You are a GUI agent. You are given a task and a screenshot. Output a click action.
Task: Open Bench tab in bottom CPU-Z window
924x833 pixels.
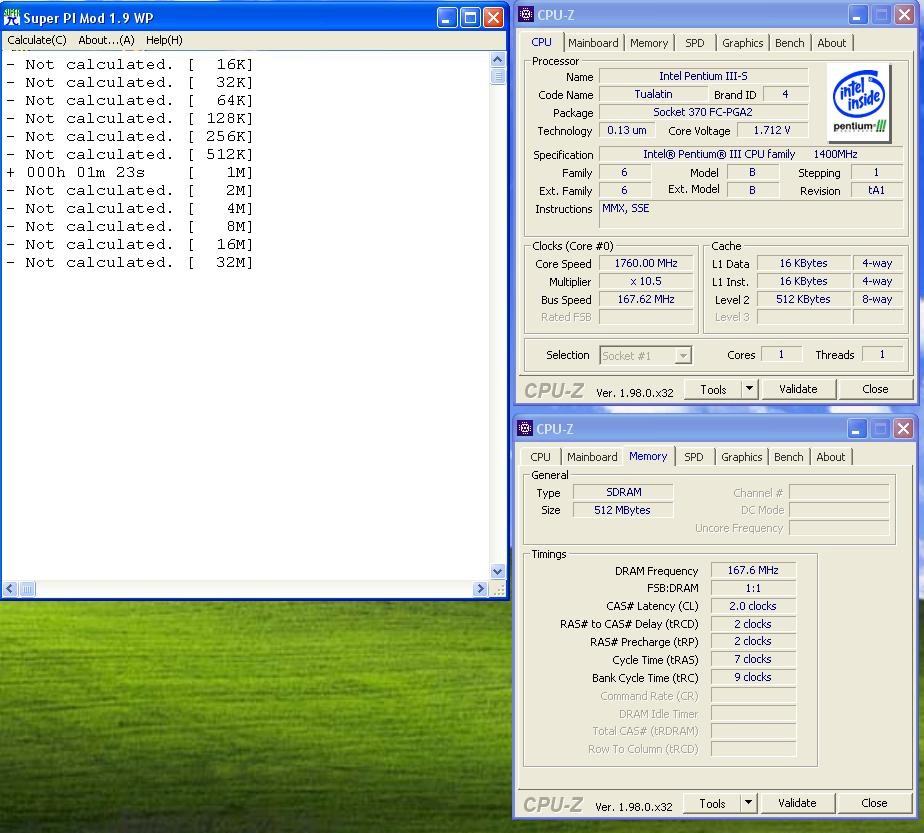point(788,457)
